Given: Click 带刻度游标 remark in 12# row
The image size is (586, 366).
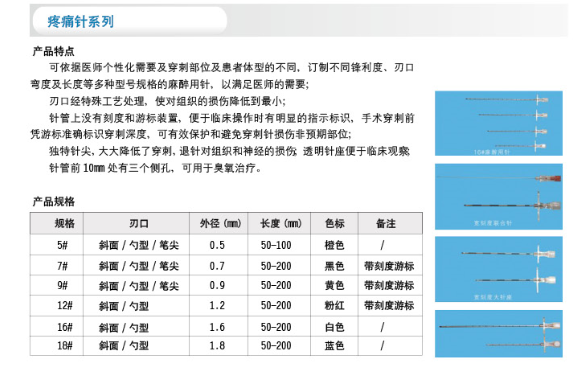Looking at the screenshot, I should pyautogui.click(x=389, y=305).
